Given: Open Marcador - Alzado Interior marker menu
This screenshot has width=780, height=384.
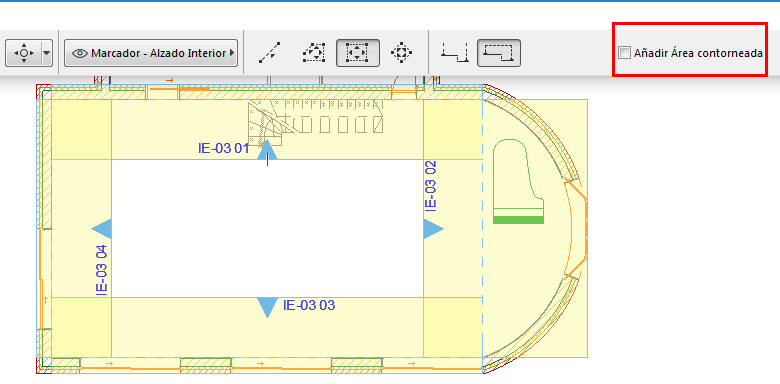Looking at the screenshot, I should (x=151, y=53).
